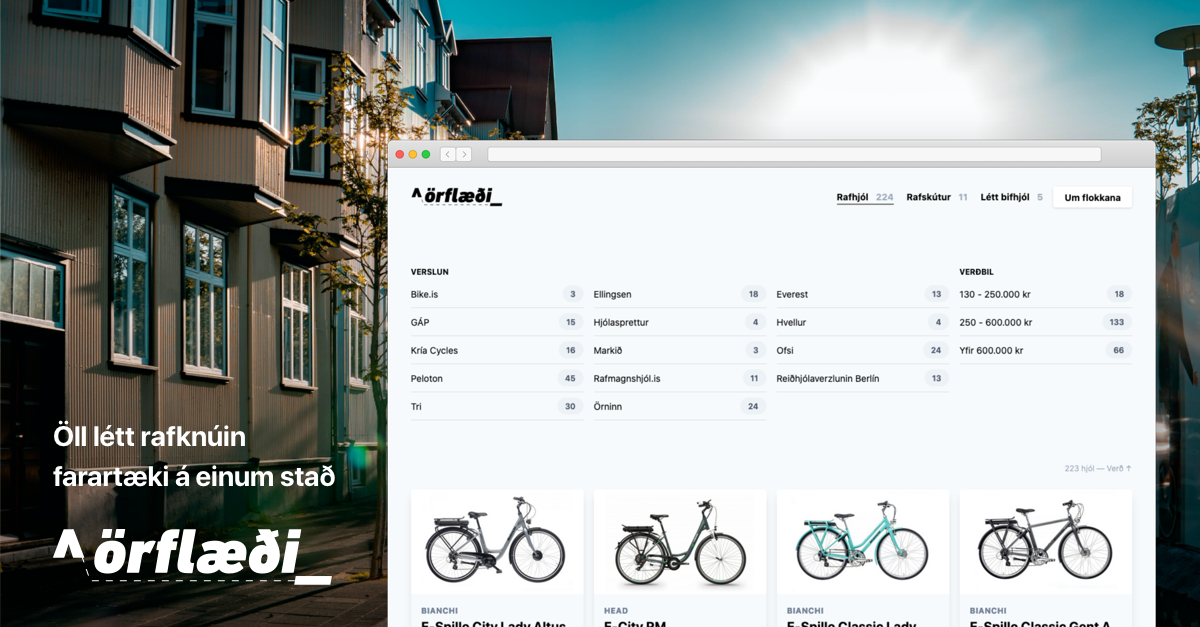
Task: Filter by the Peloton store
Action: coord(427,379)
